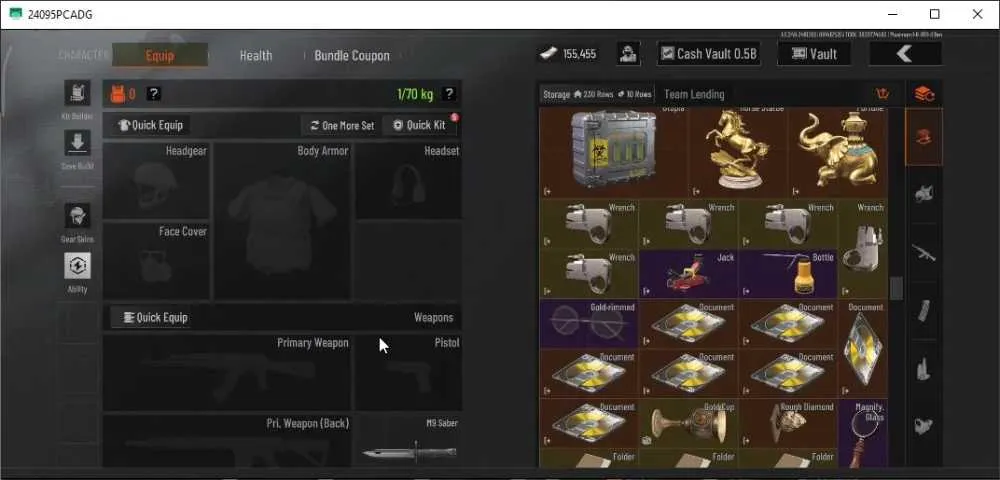1000x480 pixels.
Task: Select the Bottle item in storage
Action: click(788, 274)
